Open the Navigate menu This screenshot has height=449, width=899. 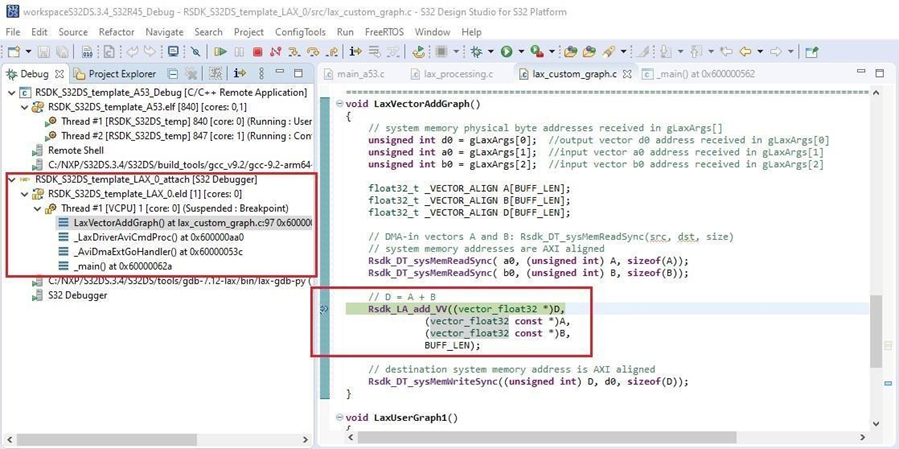click(164, 32)
